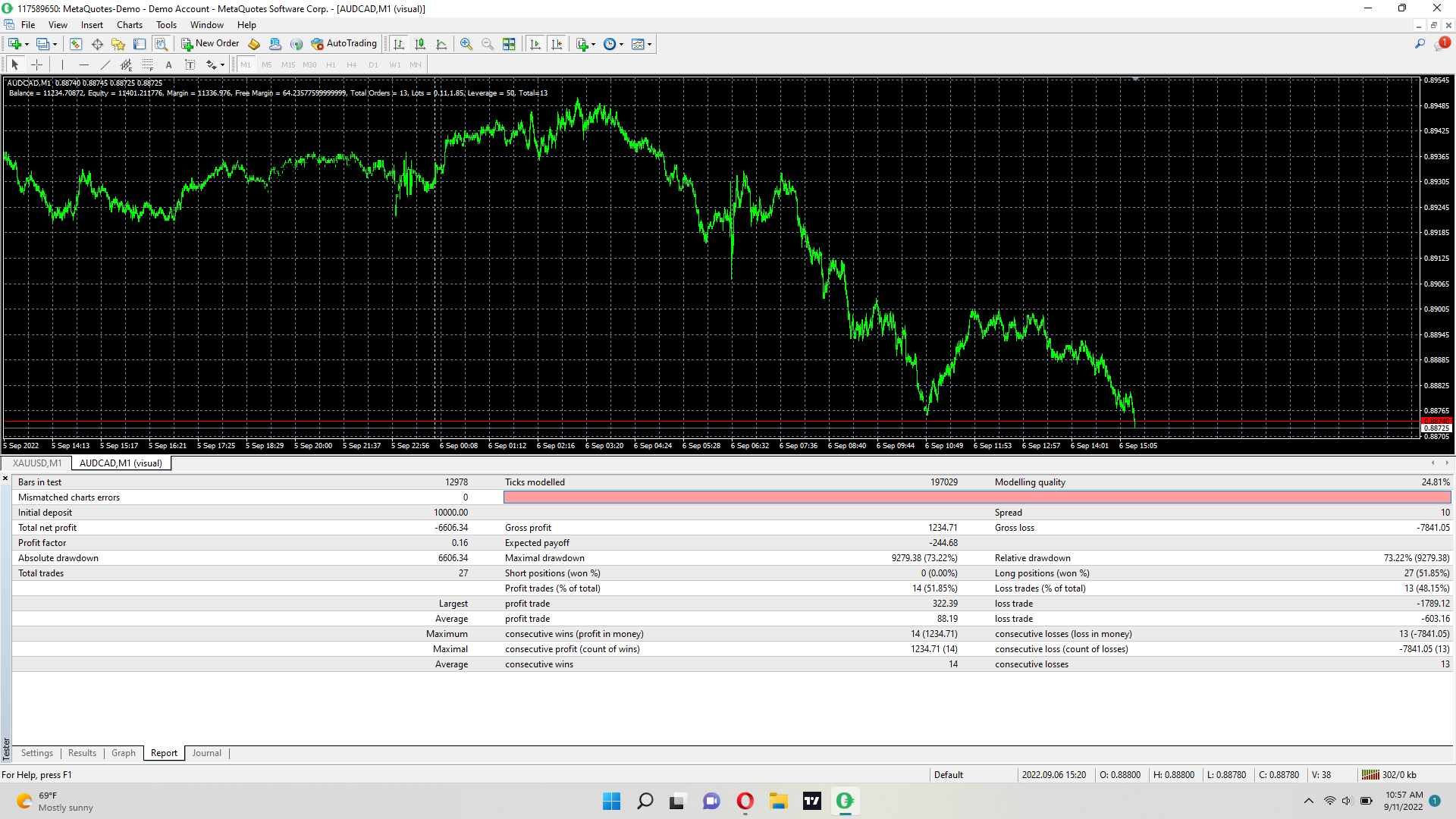Click the tile windows icon

(509, 44)
